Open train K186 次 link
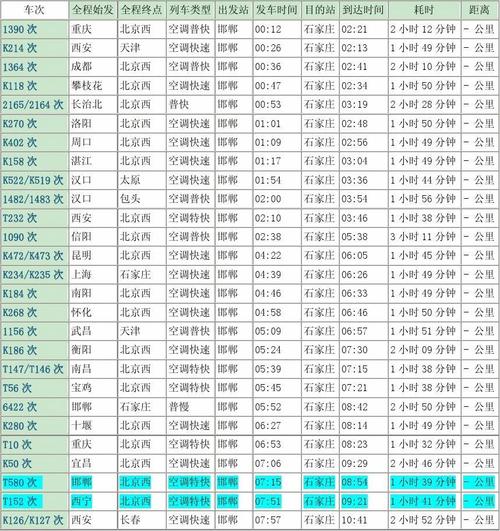 pyautogui.click(x=20, y=350)
